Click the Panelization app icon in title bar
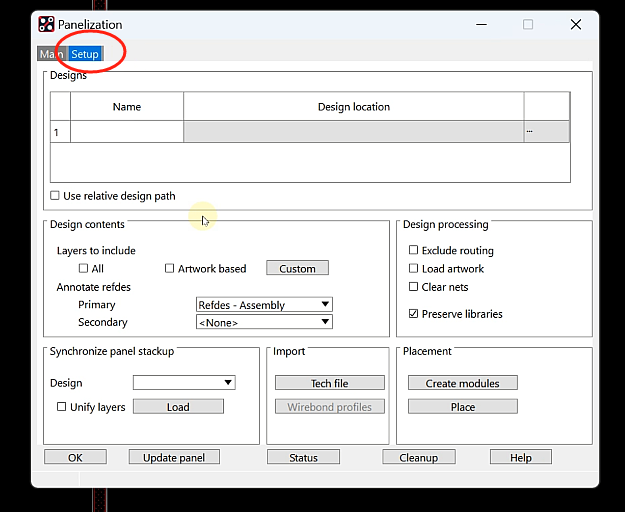Viewport: 625px width, 512px height. coord(46,24)
